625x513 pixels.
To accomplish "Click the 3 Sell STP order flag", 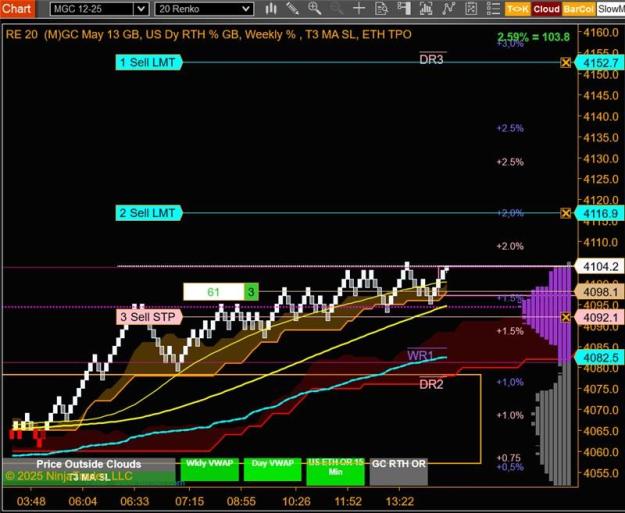I will 149,317.
